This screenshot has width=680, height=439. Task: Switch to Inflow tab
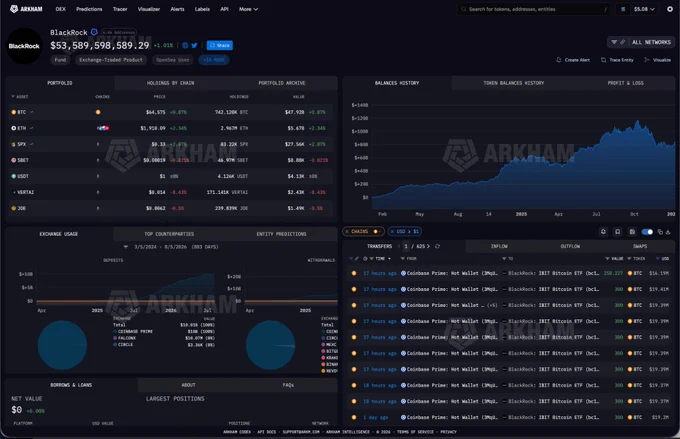[x=499, y=246]
